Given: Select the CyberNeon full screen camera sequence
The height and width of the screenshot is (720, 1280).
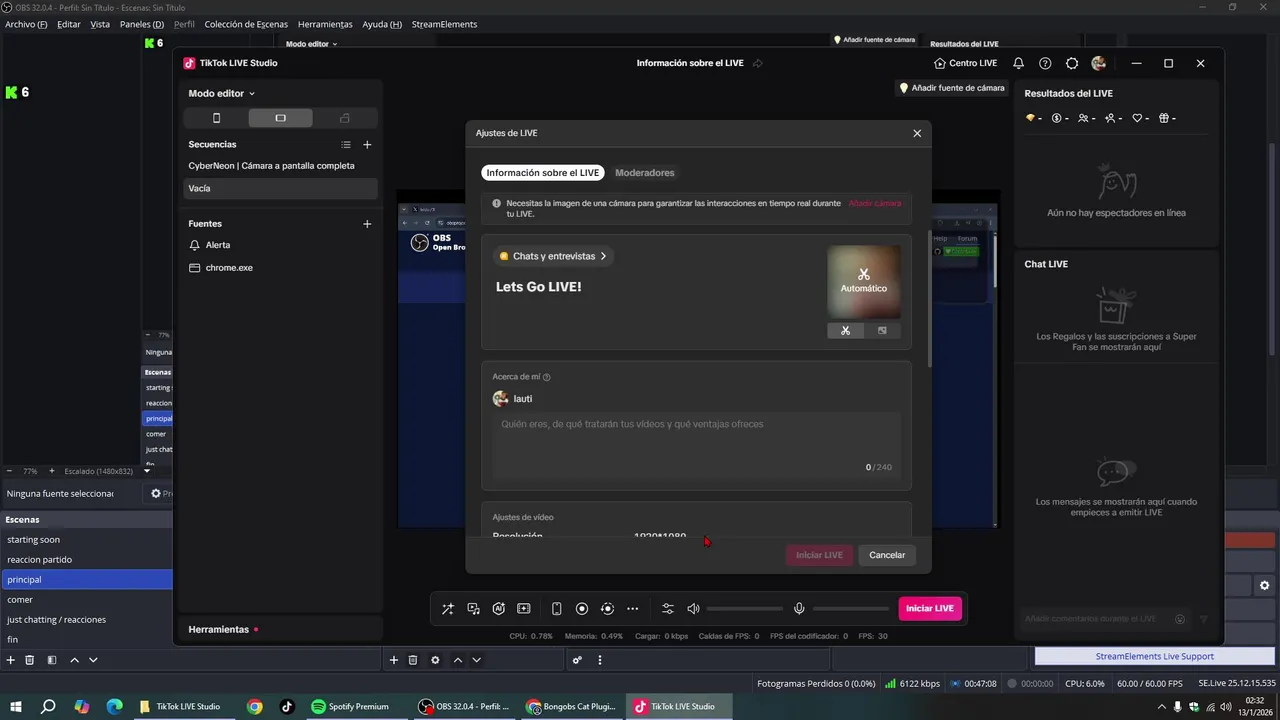Looking at the screenshot, I should tap(280, 166).
